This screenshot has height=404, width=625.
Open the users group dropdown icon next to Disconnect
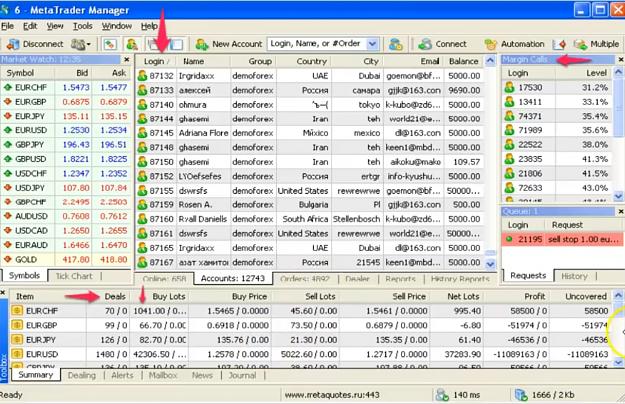pos(81,44)
